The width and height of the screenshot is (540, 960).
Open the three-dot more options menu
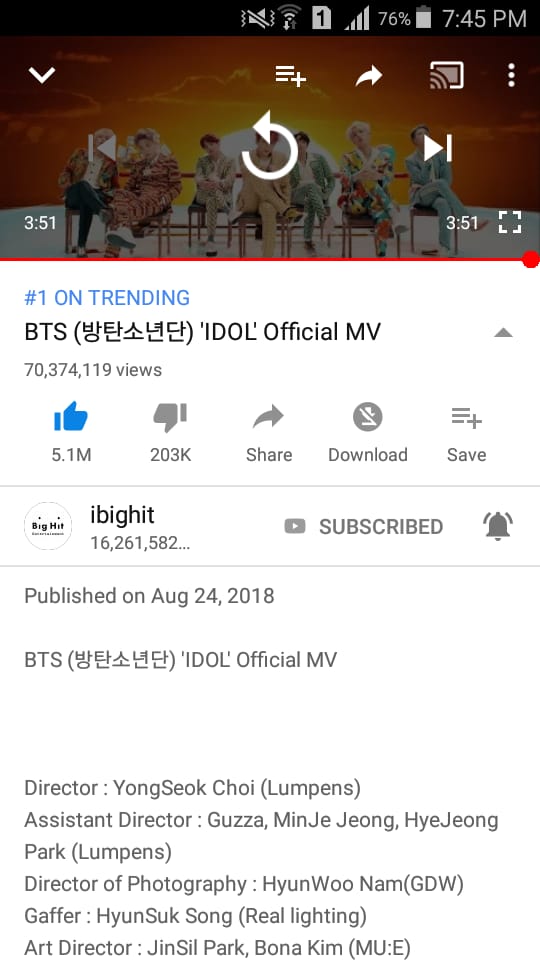pyautogui.click(x=511, y=75)
